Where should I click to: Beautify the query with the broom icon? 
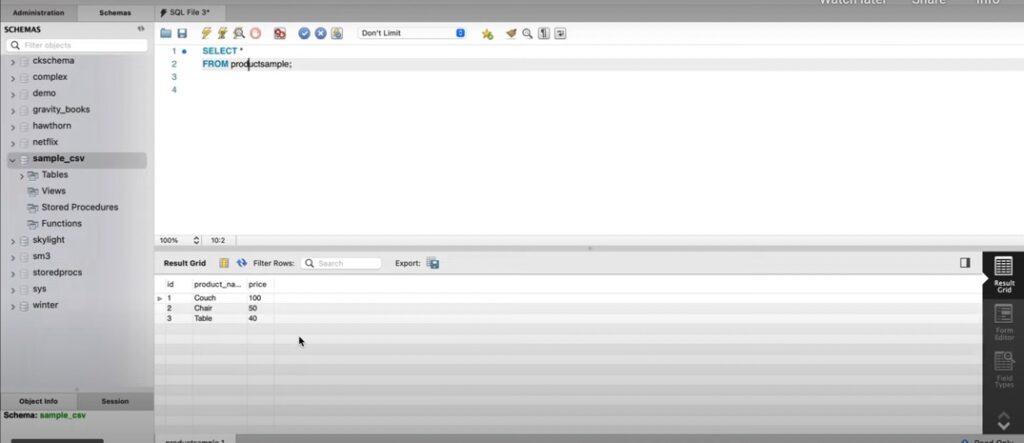pyautogui.click(x=511, y=33)
